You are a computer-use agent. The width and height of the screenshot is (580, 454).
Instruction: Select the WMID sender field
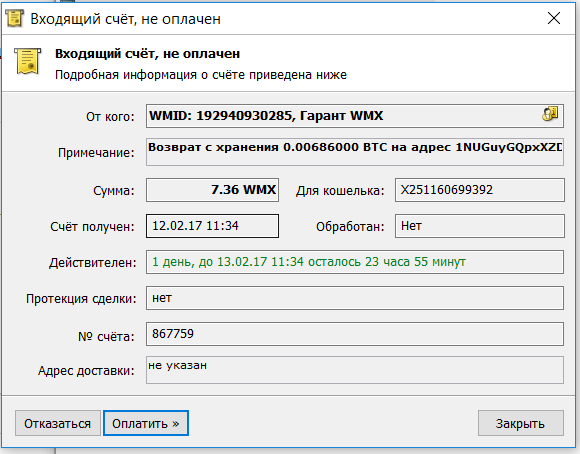(355, 116)
